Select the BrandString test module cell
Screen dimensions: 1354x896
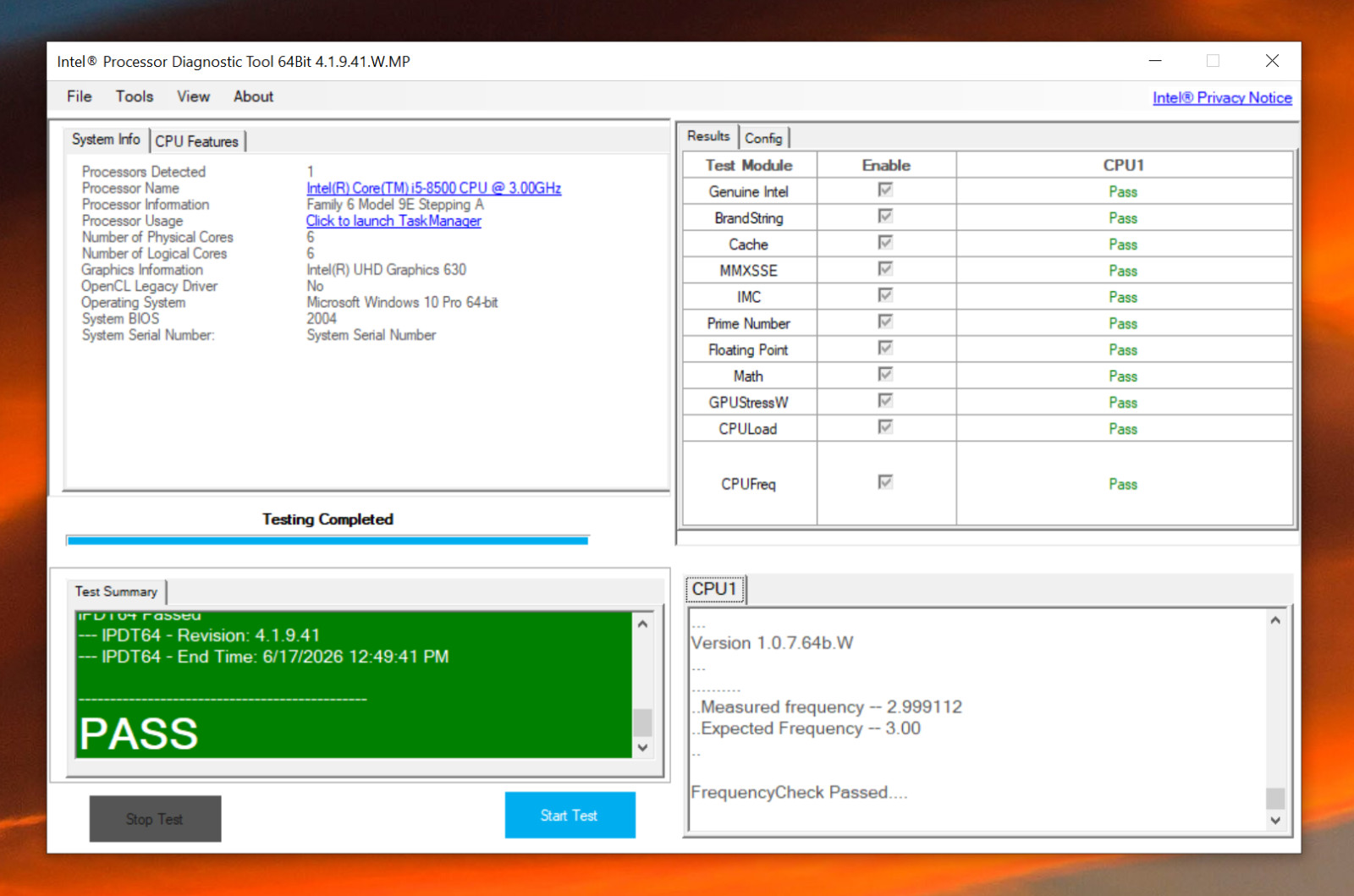point(750,218)
